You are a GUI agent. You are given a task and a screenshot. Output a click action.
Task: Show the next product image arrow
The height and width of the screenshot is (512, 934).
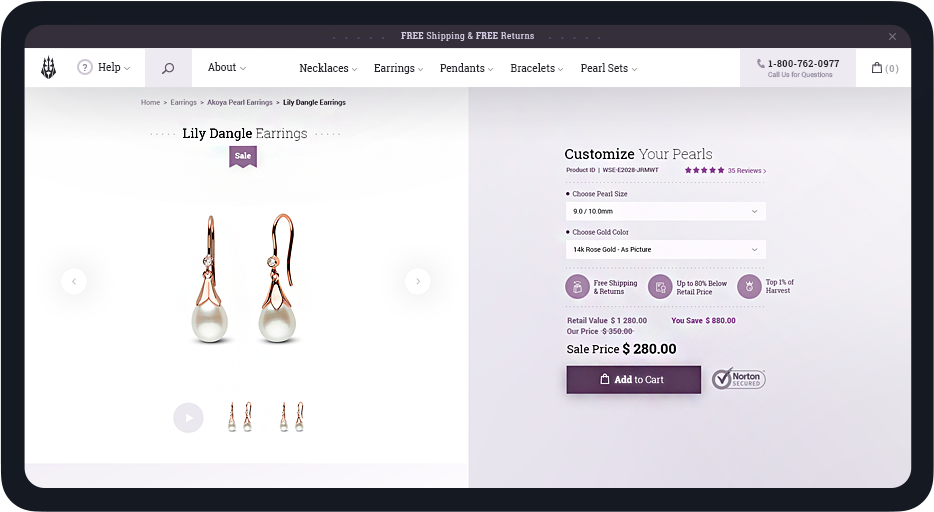point(418,281)
